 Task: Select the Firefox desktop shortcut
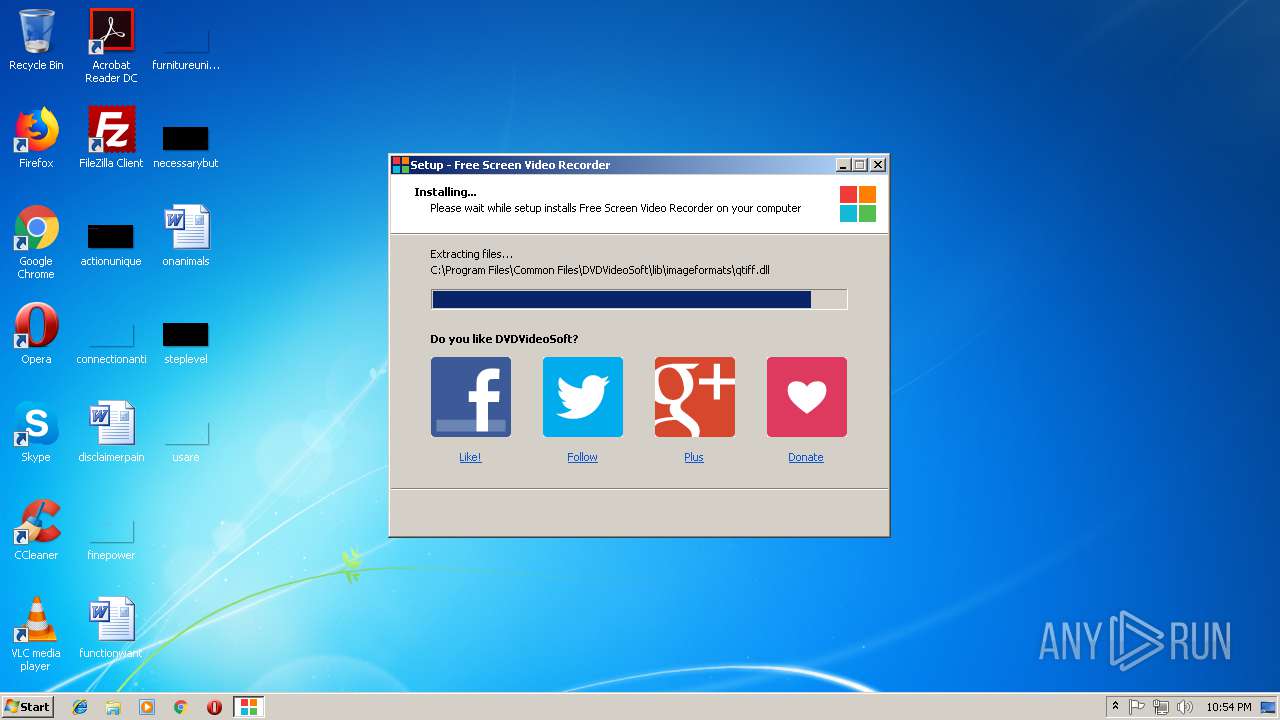click(x=36, y=138)
